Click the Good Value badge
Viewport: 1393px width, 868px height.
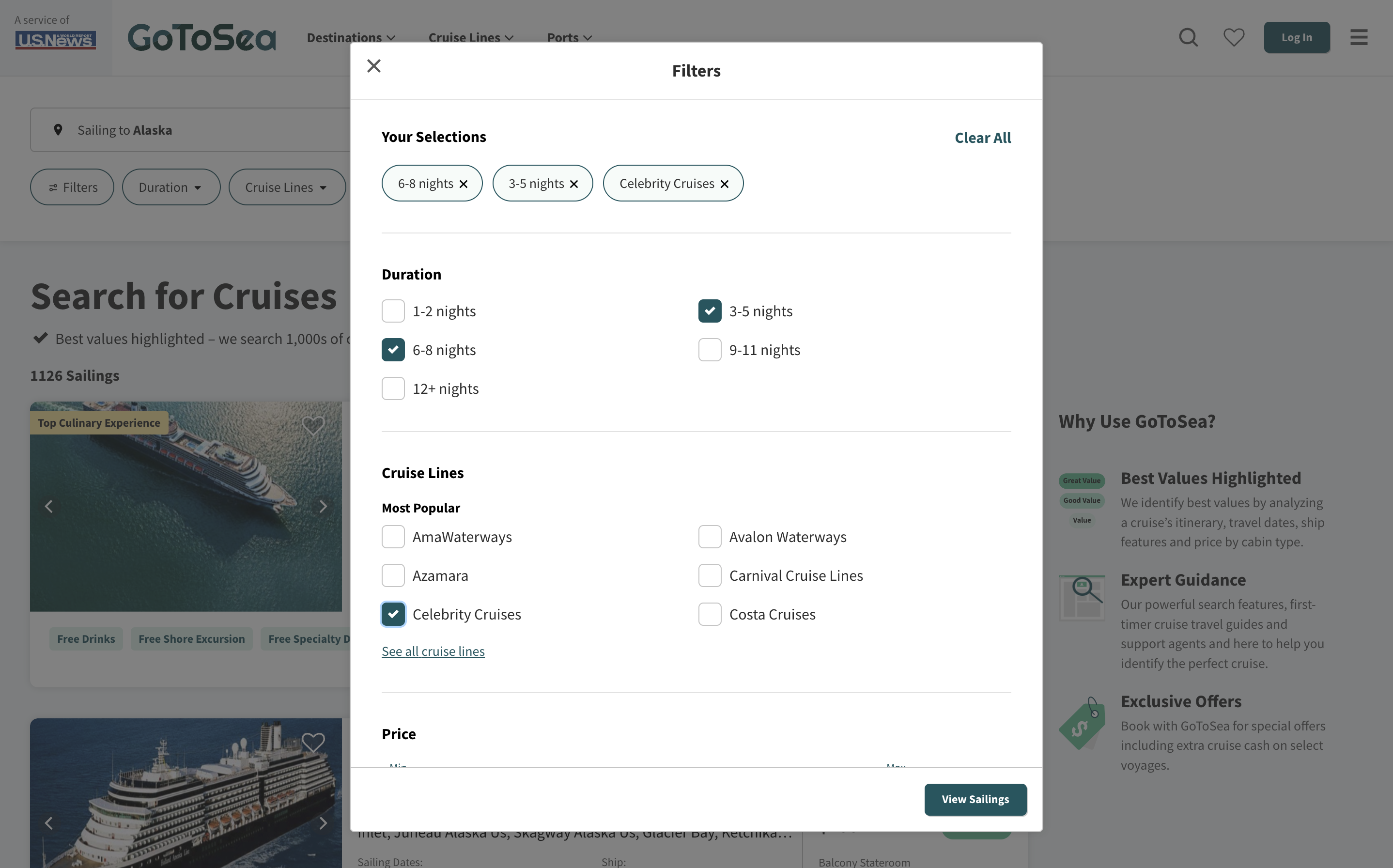[1082, 500]
